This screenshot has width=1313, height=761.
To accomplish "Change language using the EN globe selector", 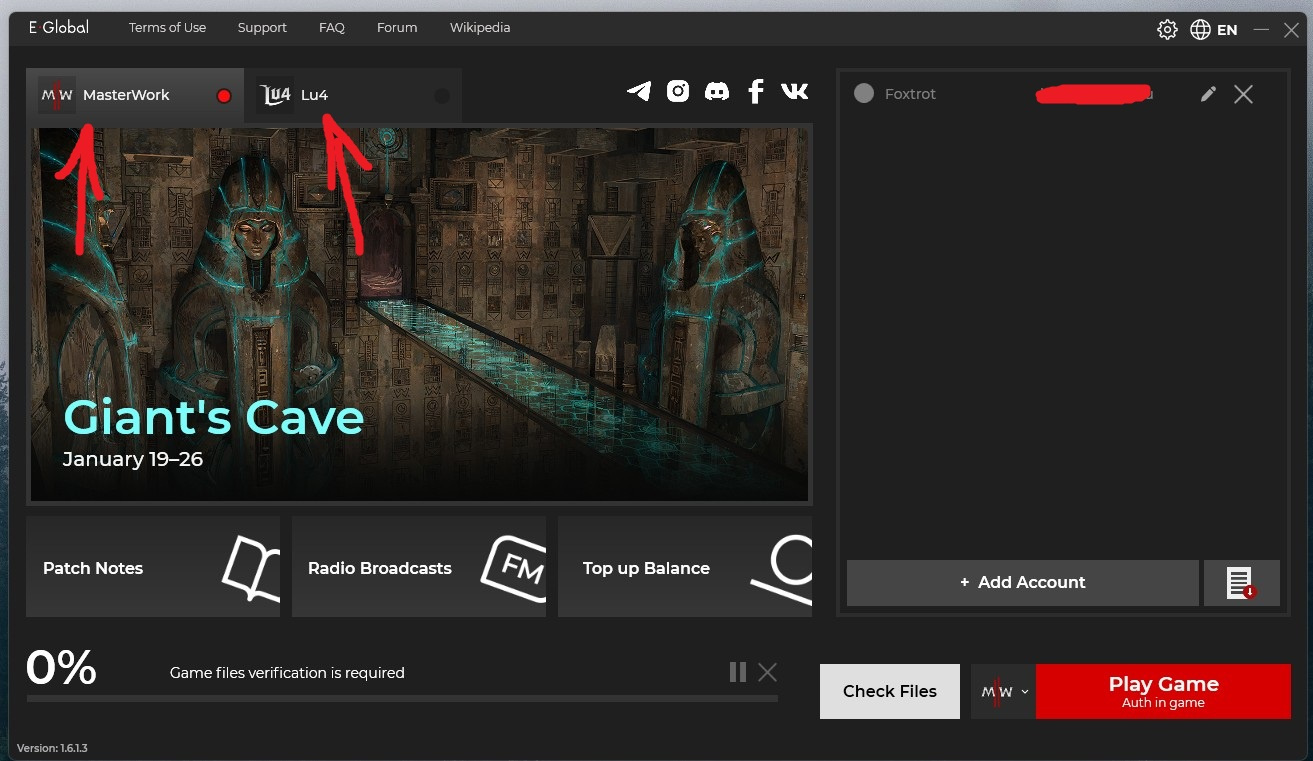I will 1214,30.
